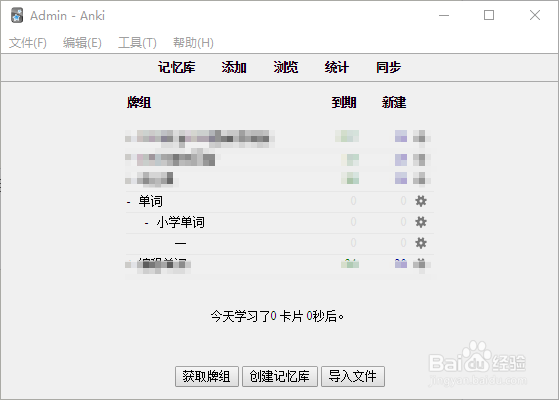This screenshot has width=559, height=400.
Task: Maximize the Anki window
Action: click(x=489, y=15)
